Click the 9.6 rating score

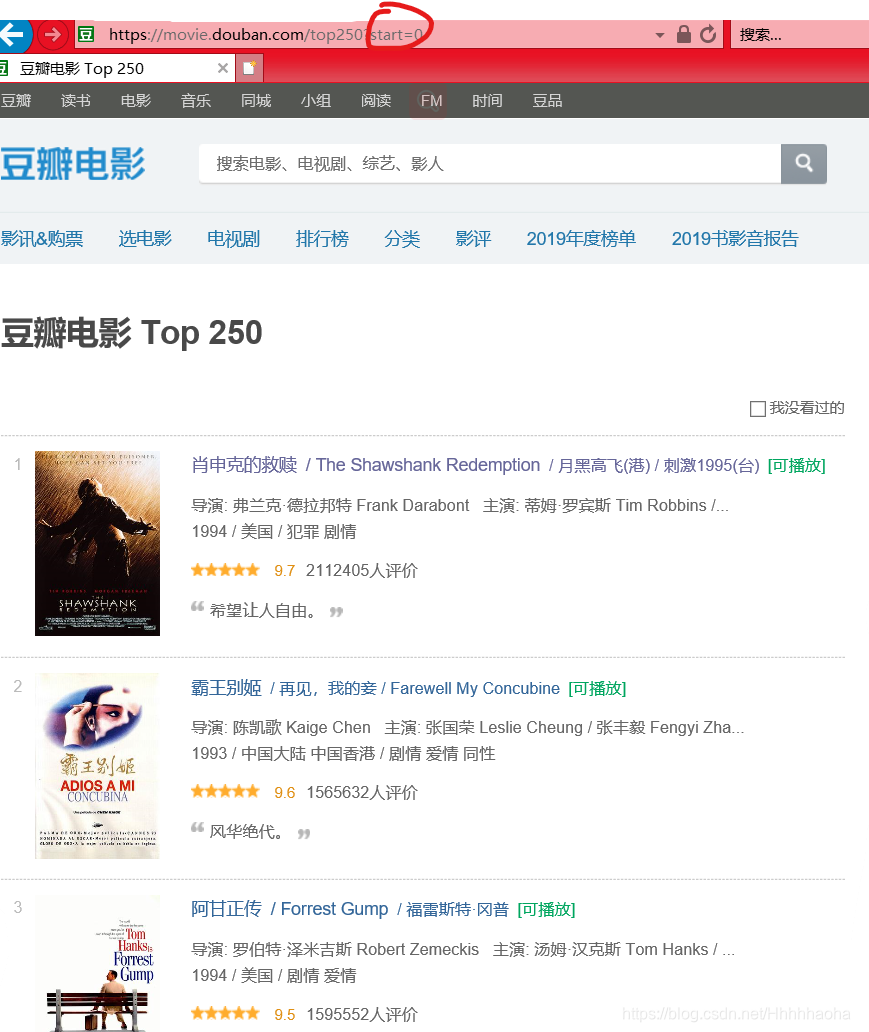tap(284, 792)
